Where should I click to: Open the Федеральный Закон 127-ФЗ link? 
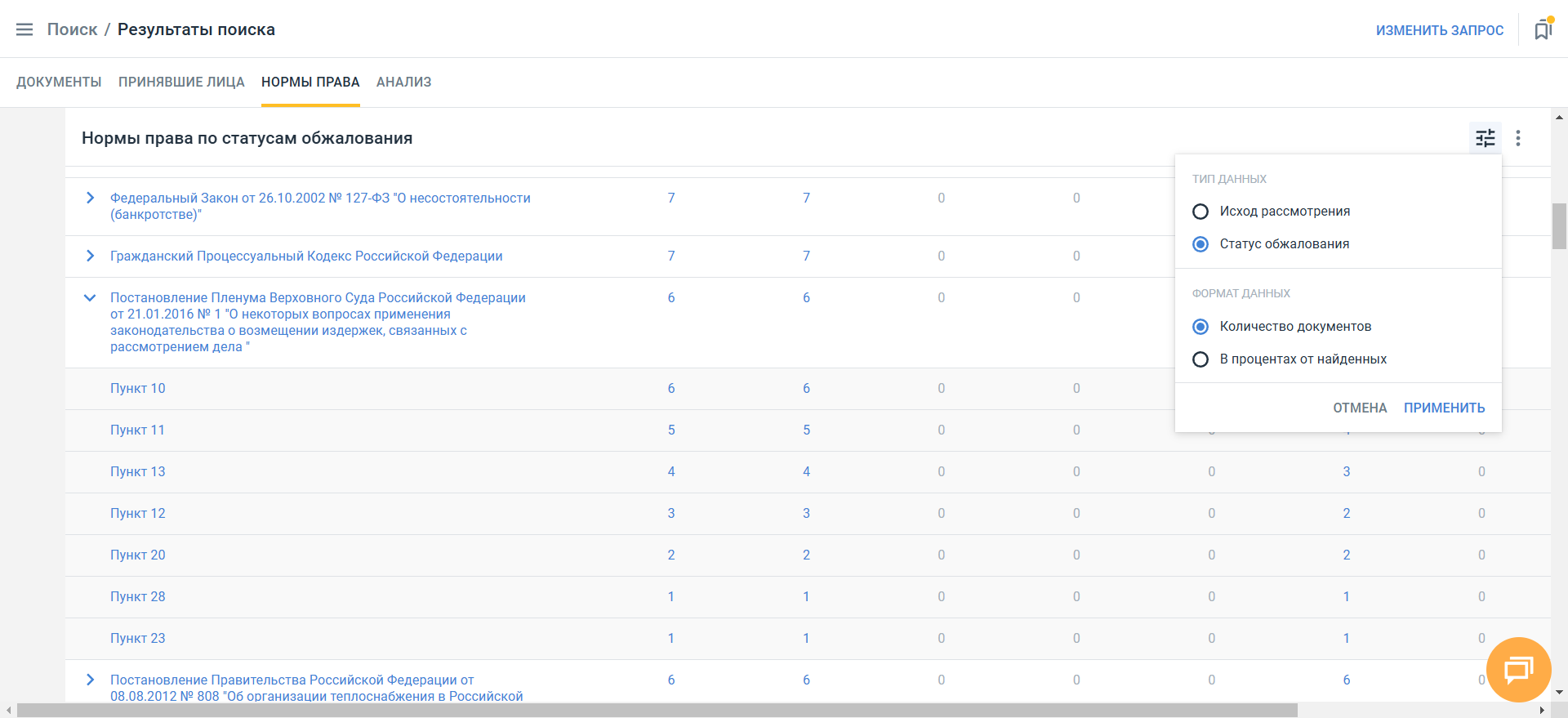pyautogui.click(x=320, y=206)
